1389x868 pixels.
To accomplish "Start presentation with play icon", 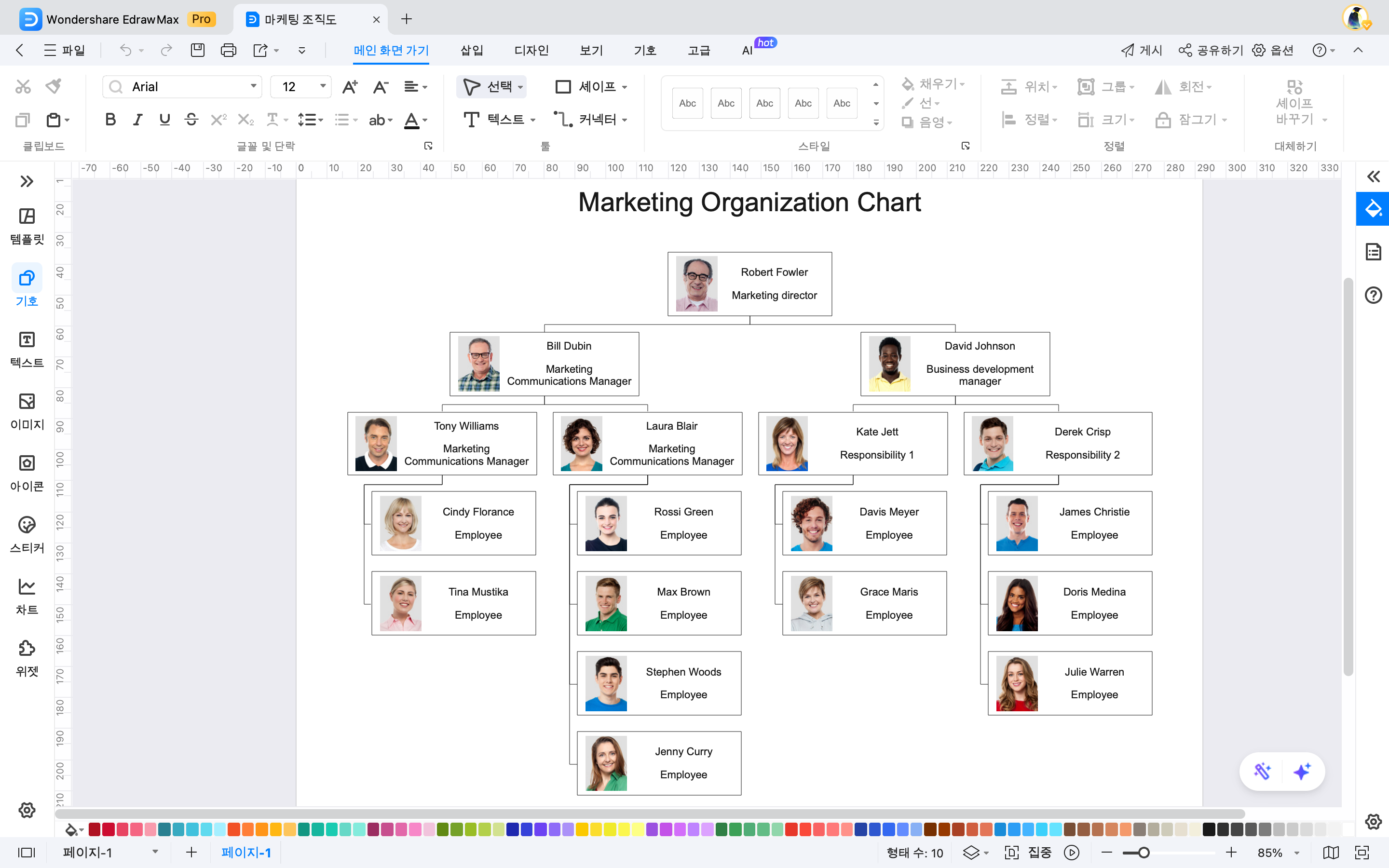I will [1071, 853].
